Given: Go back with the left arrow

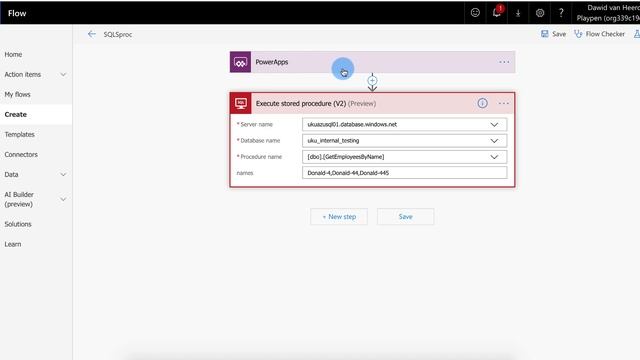Looking at the screenshot, I should 91,34.
